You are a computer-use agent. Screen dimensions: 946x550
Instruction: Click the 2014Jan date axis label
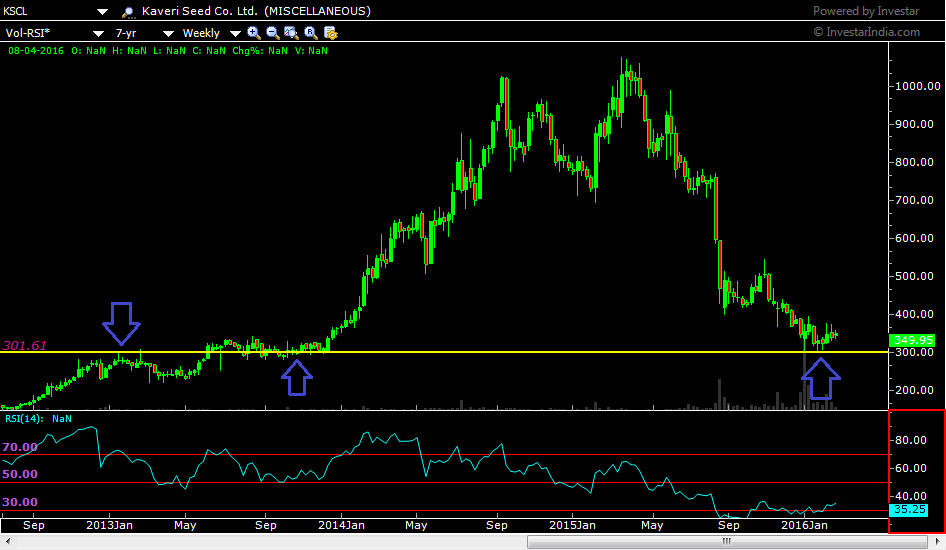(x=341, y=525)
